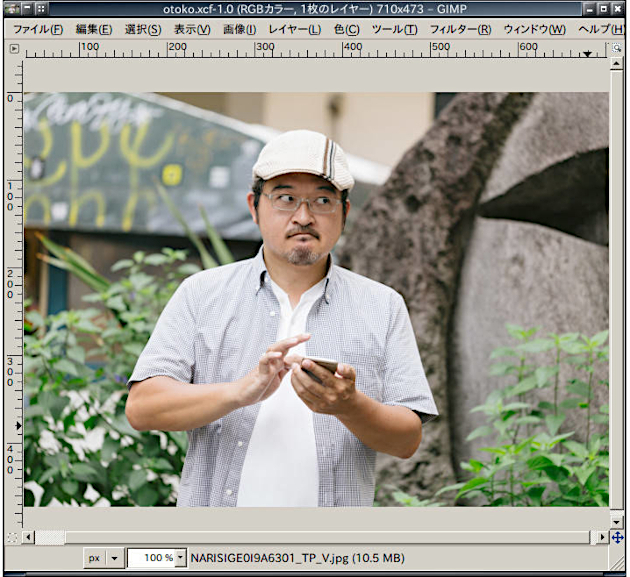Click the navigation cross-arrows icon
The image size is (630, 577).
tap(618, 537)
